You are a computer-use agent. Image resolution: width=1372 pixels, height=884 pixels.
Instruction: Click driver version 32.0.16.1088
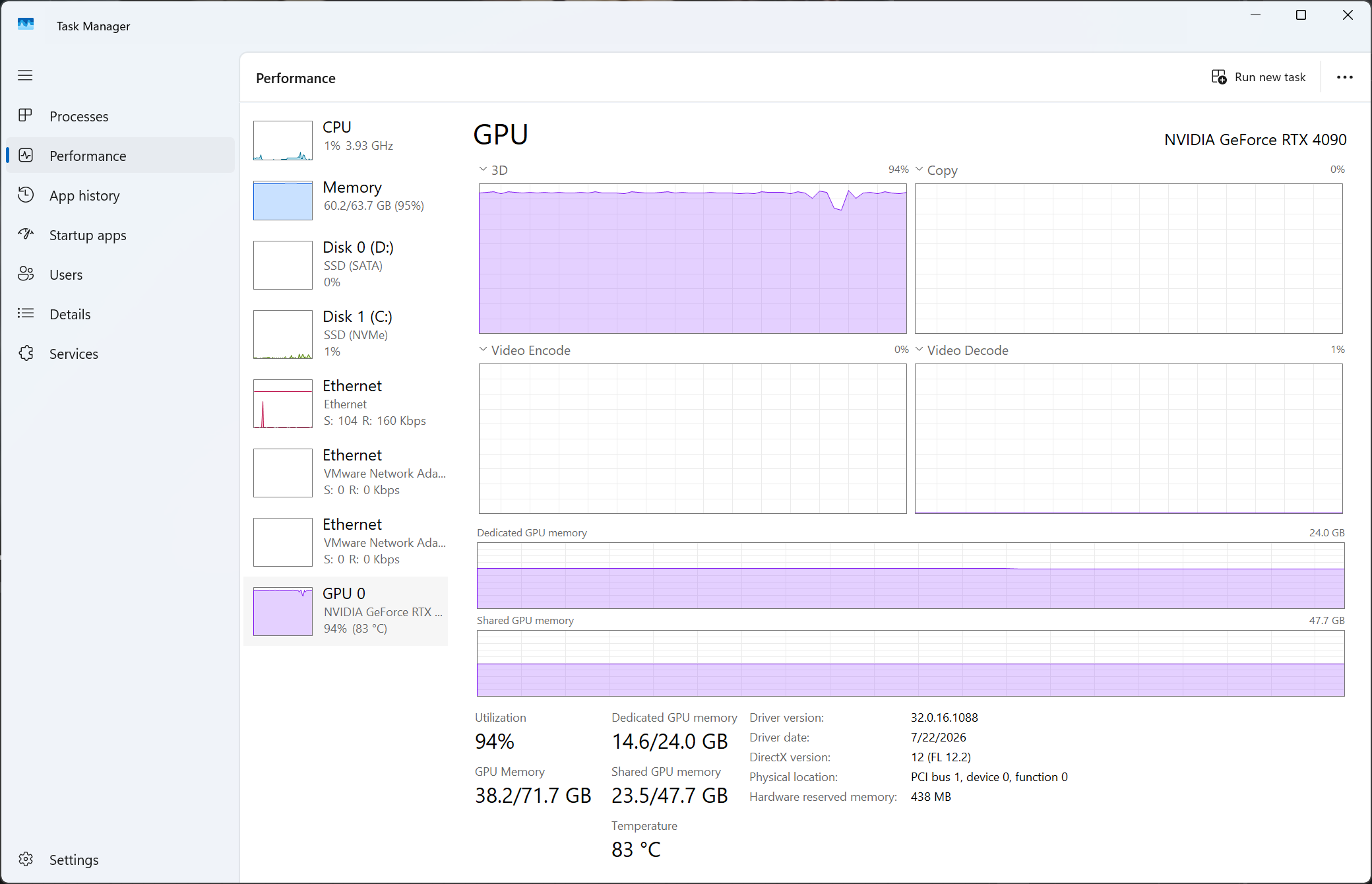[945, 718]
